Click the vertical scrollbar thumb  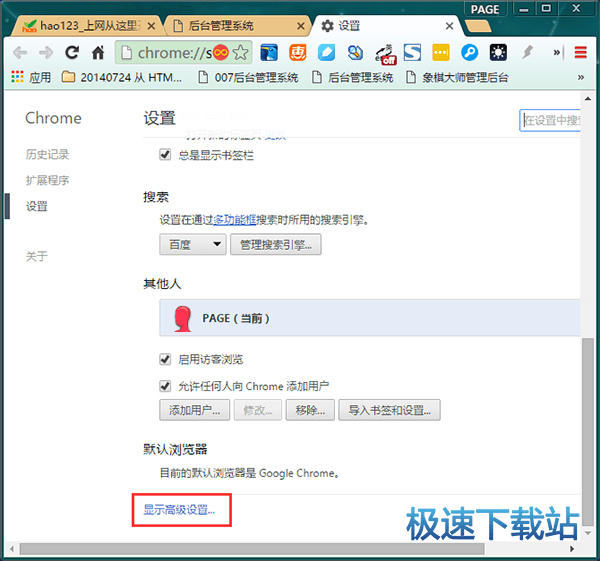[588, 431]
